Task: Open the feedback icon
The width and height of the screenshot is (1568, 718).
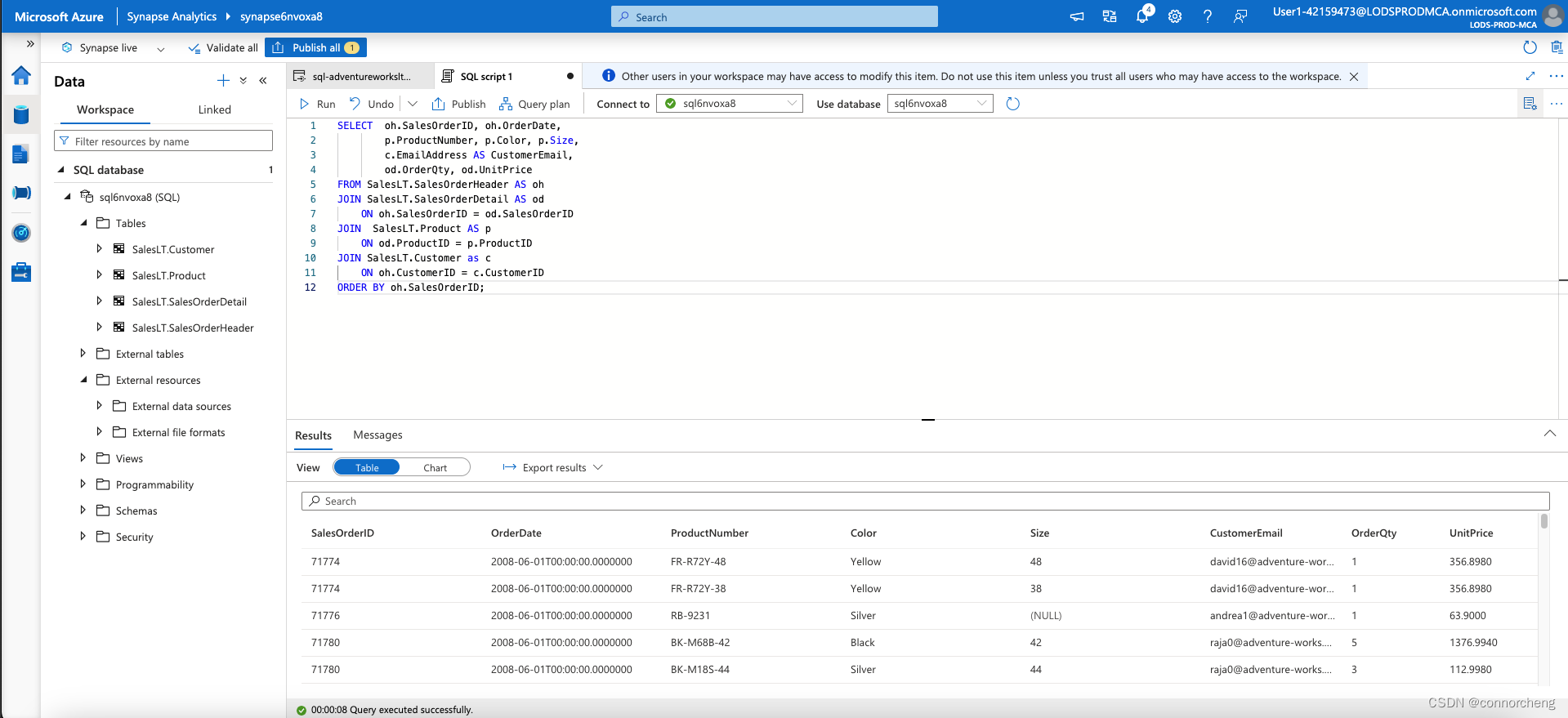Action: (1240, 16)
